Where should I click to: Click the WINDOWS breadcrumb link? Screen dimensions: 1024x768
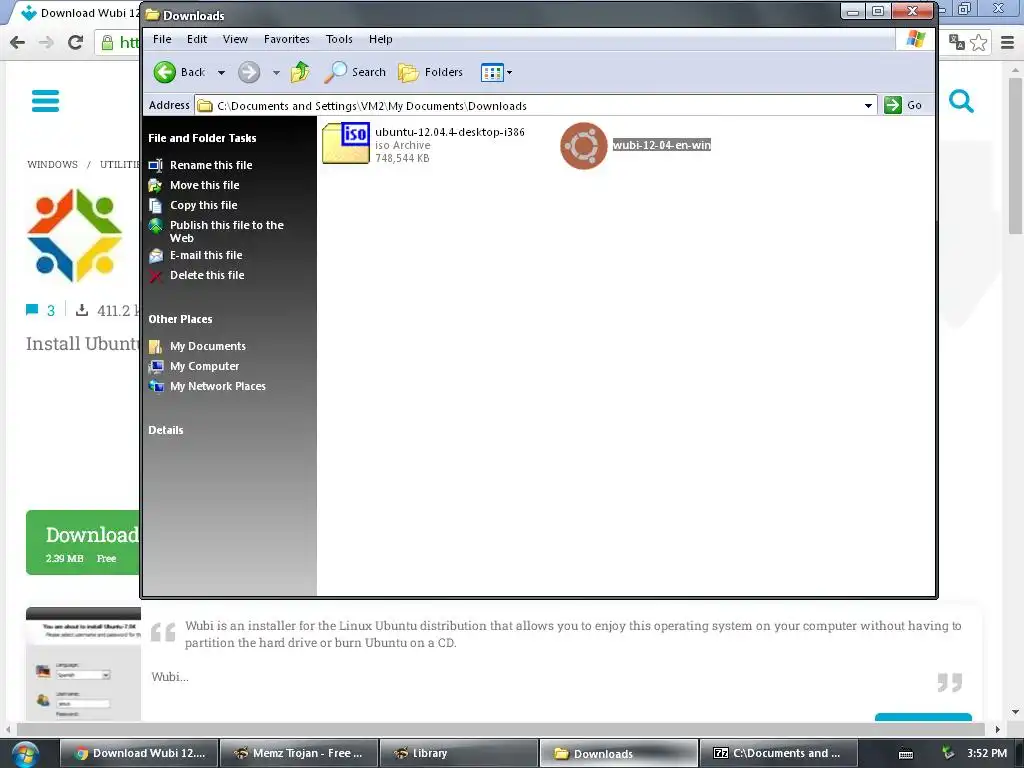click(x=52, y=165)
